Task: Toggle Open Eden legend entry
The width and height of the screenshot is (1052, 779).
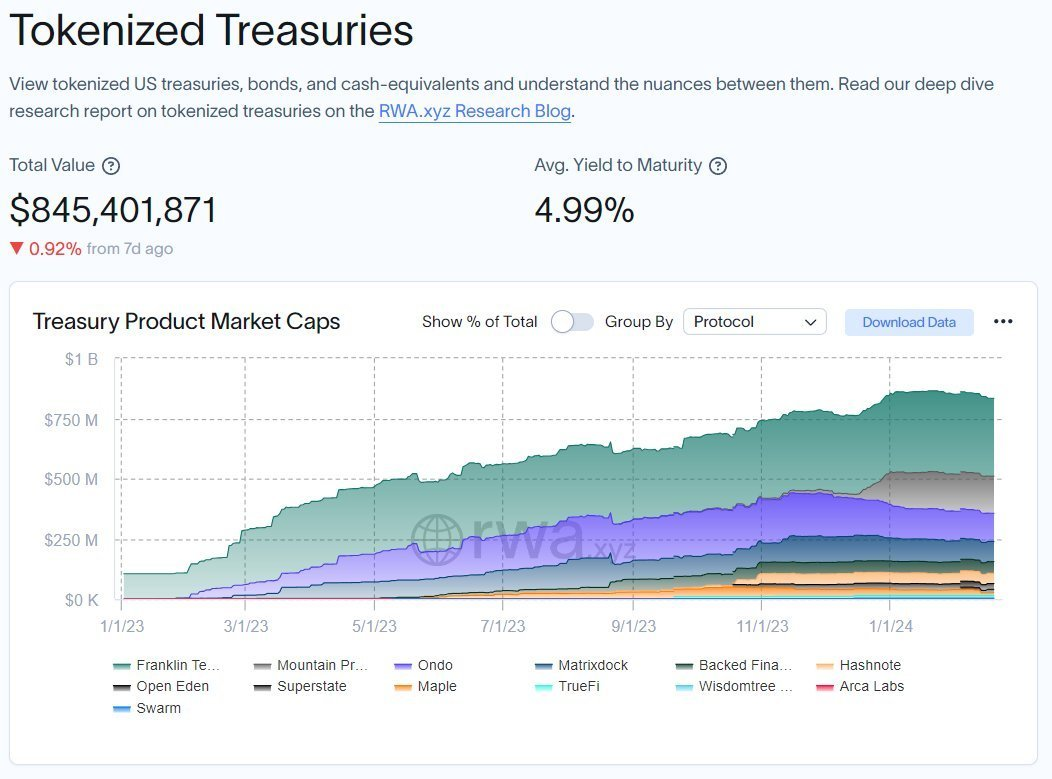Action: (x=161, y=686)
